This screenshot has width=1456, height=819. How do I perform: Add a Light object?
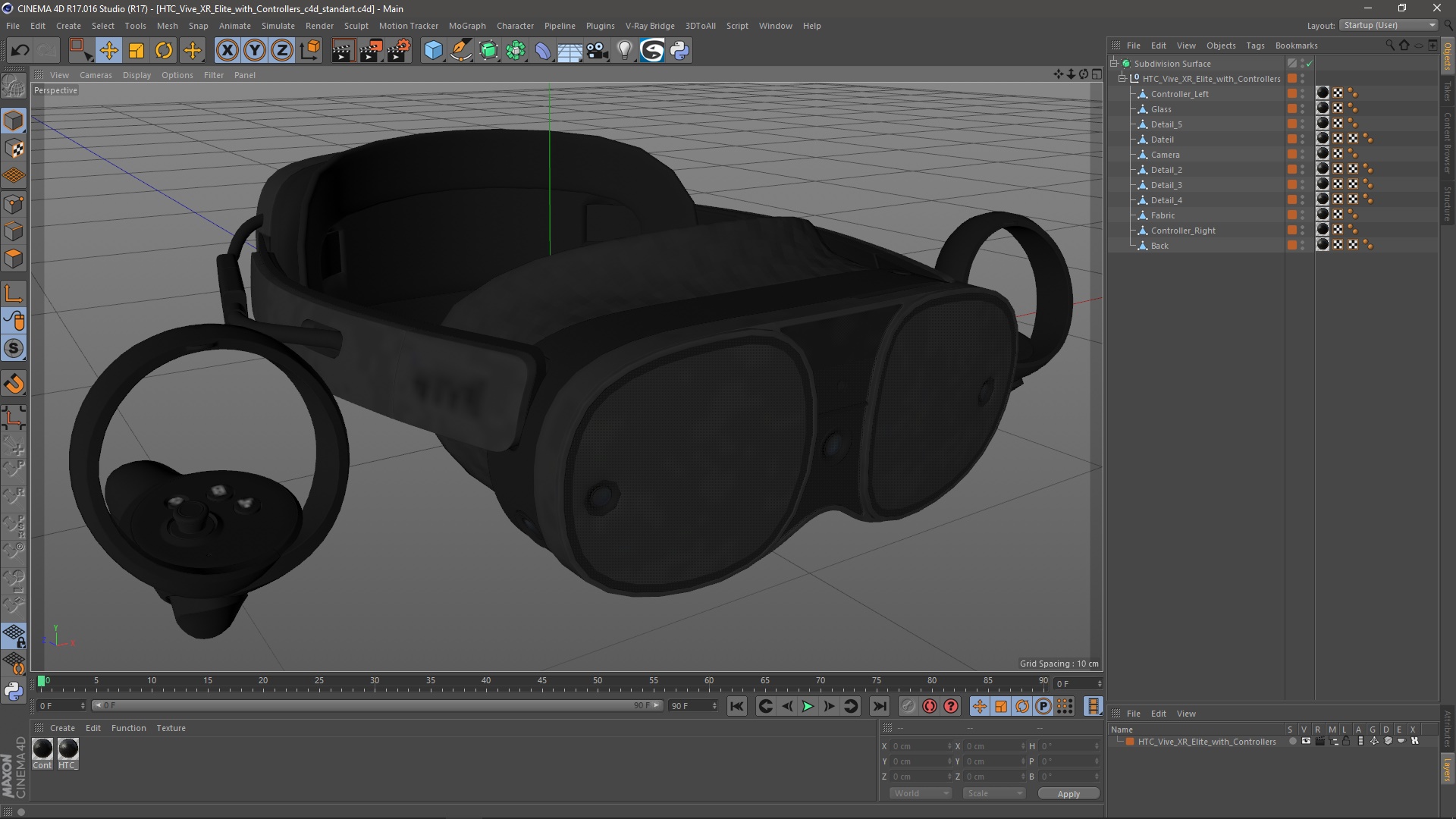624,51
